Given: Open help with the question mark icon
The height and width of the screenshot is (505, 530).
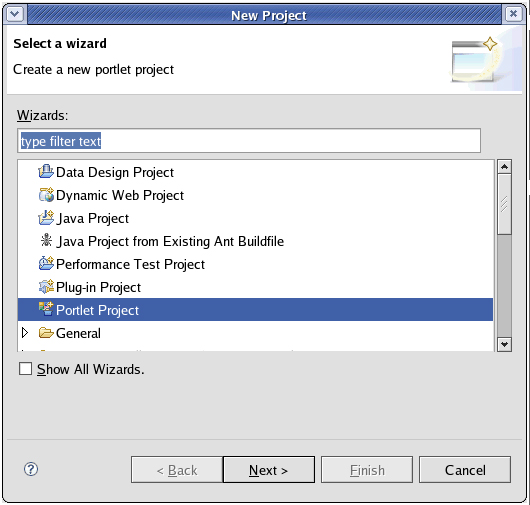Looking at the screenshot, I should tap(31, 469).
